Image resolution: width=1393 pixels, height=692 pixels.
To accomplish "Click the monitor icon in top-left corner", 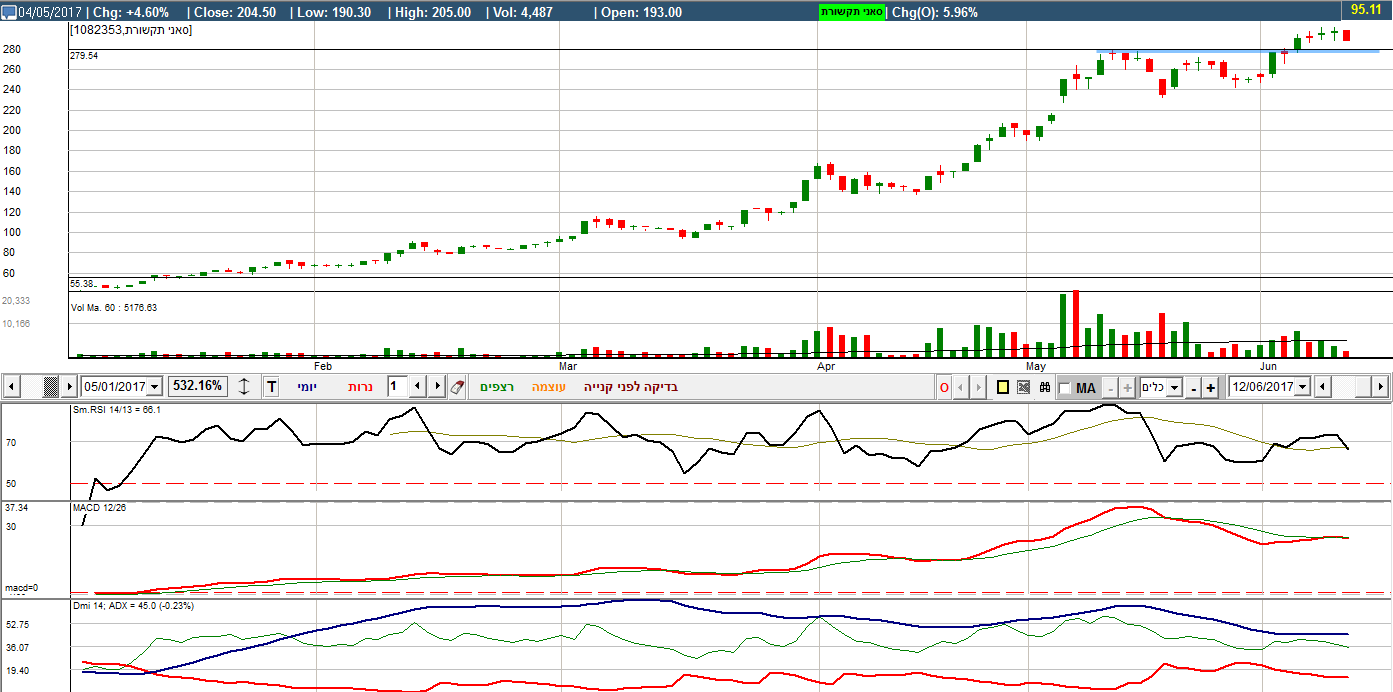I will click(x=9, y=12).
